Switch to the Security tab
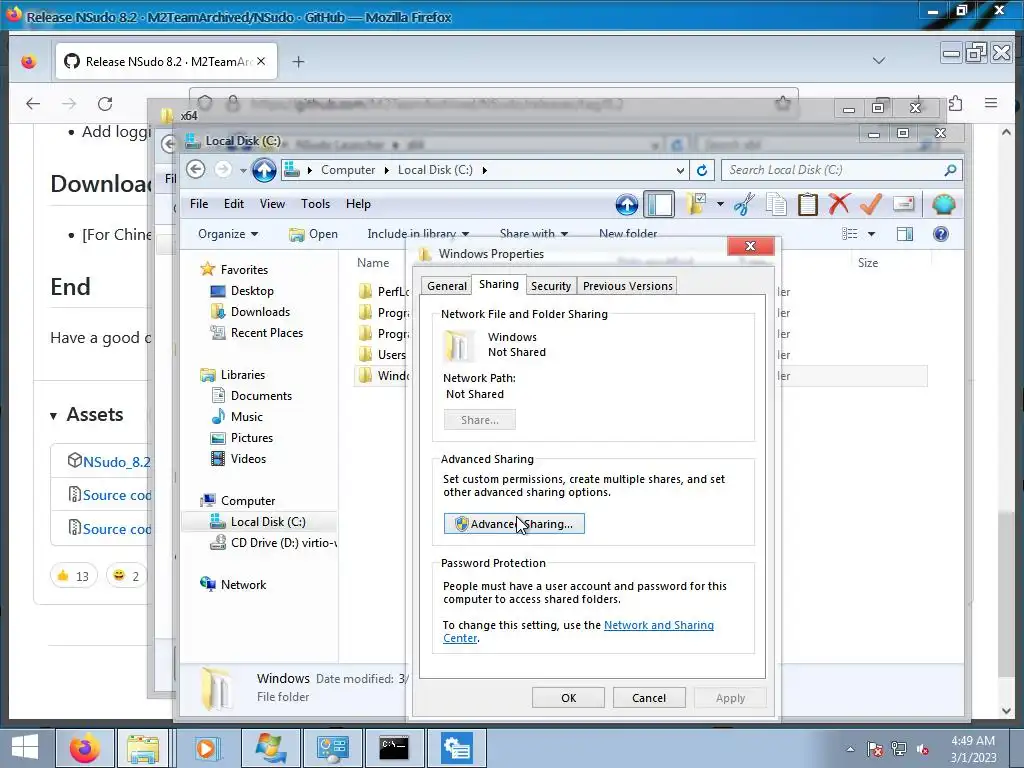This screenshot has width=1024, height=768. click(551, 286)
